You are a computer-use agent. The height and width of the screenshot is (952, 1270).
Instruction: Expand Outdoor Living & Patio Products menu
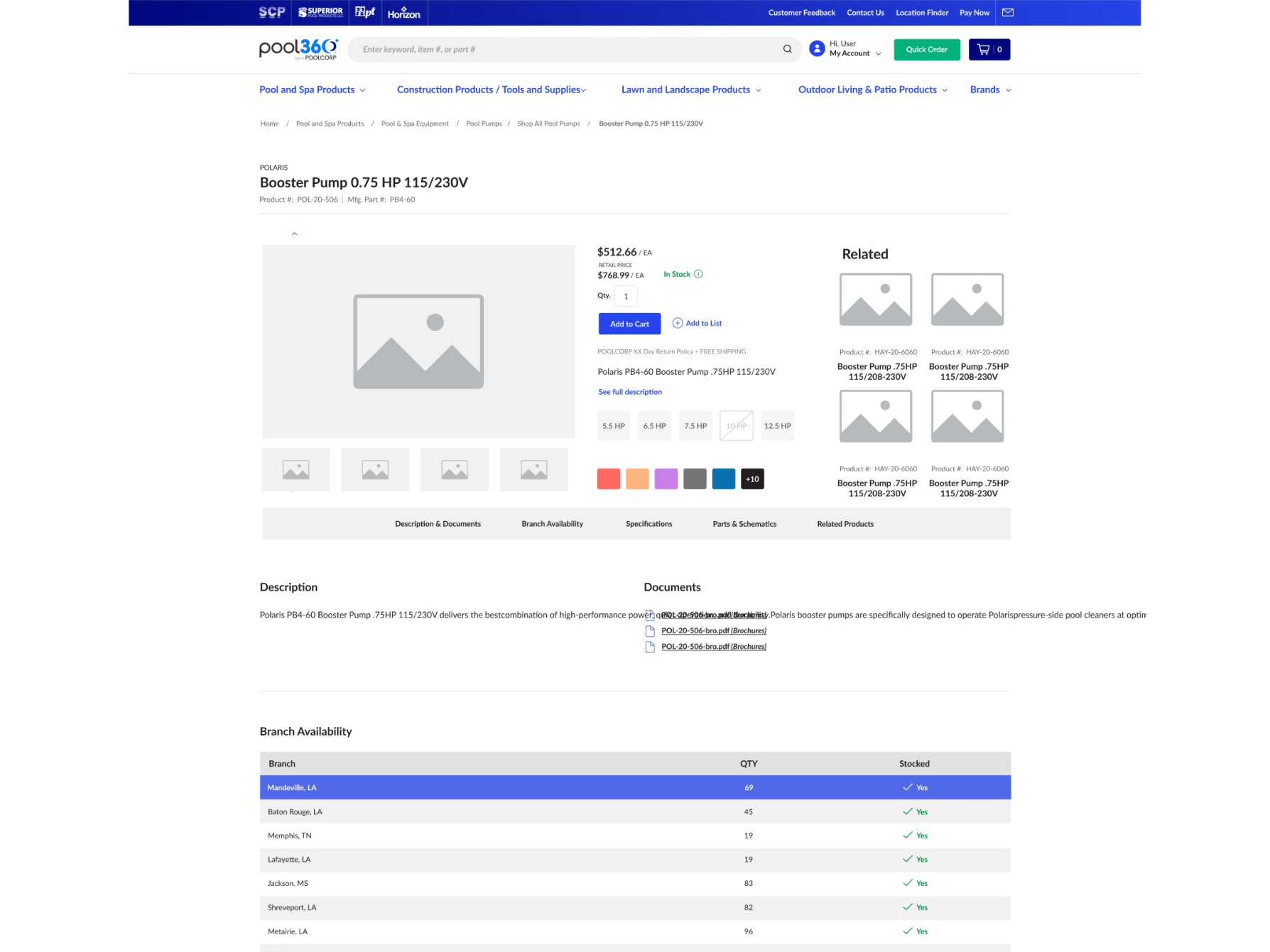873,89
